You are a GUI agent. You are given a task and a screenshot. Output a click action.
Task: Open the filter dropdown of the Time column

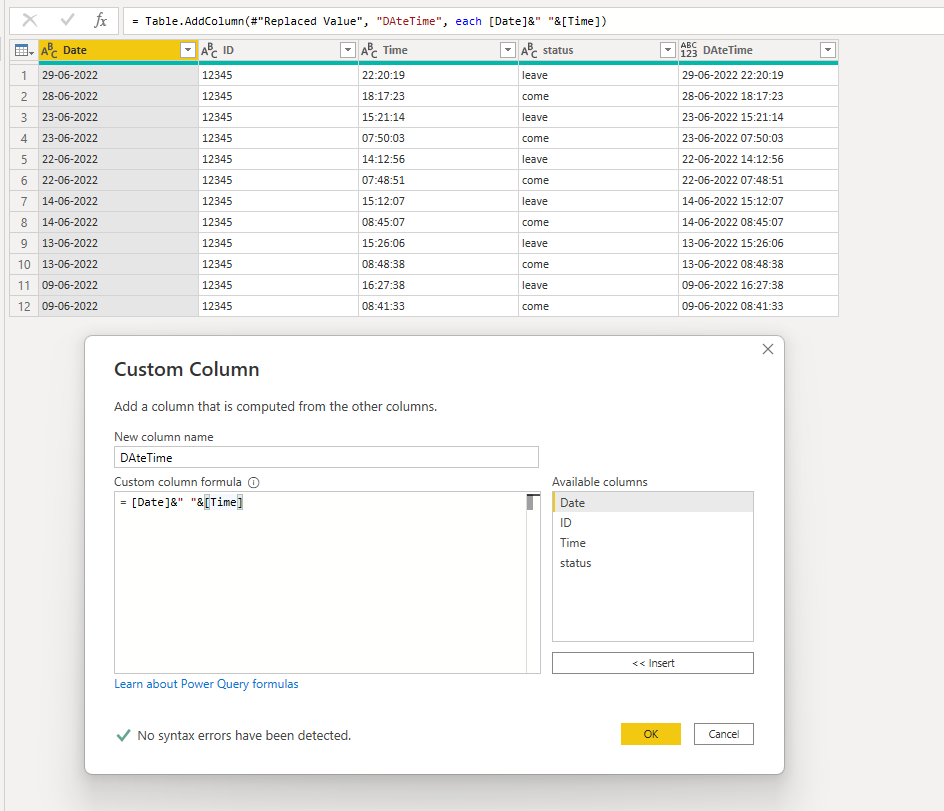click(x=508, y=51)
